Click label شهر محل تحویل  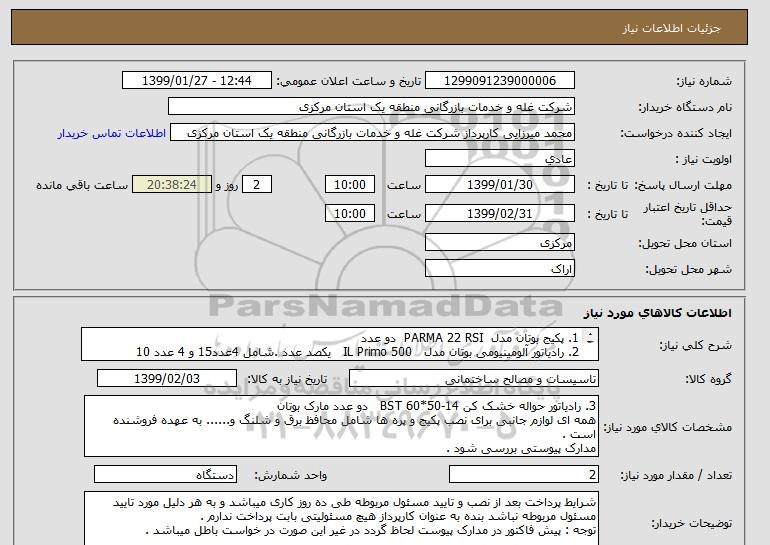coord(688,269)
